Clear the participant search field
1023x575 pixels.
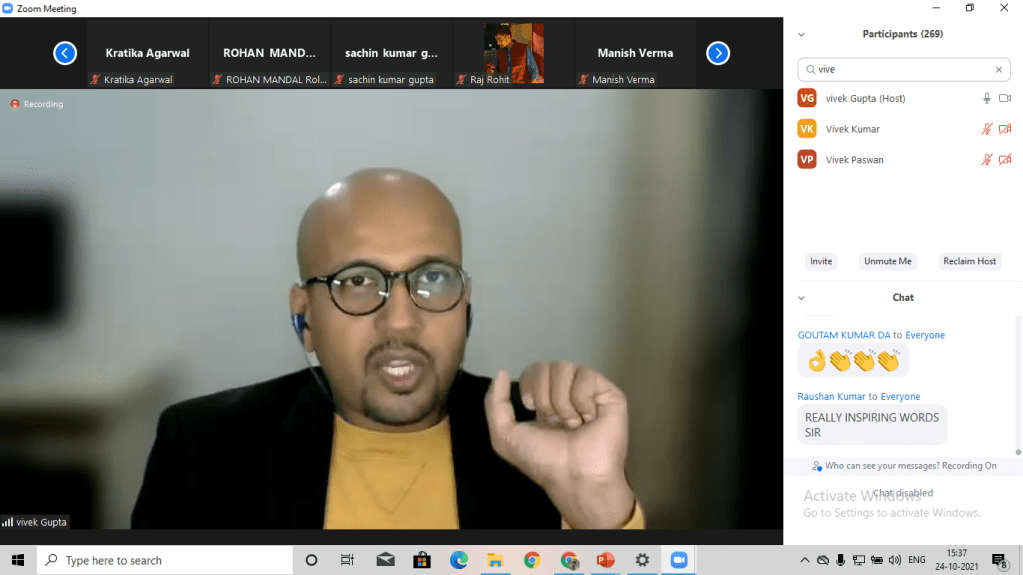point(998,70)
